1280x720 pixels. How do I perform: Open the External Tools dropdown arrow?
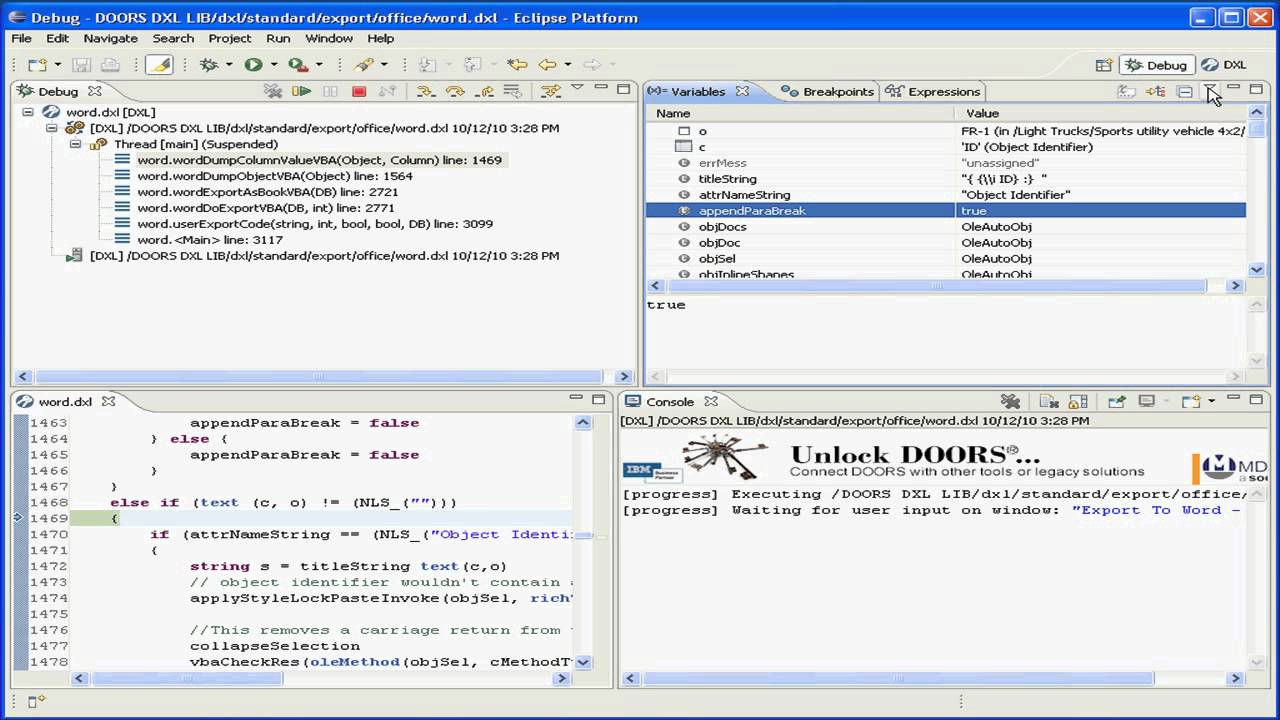click(318, 65)
